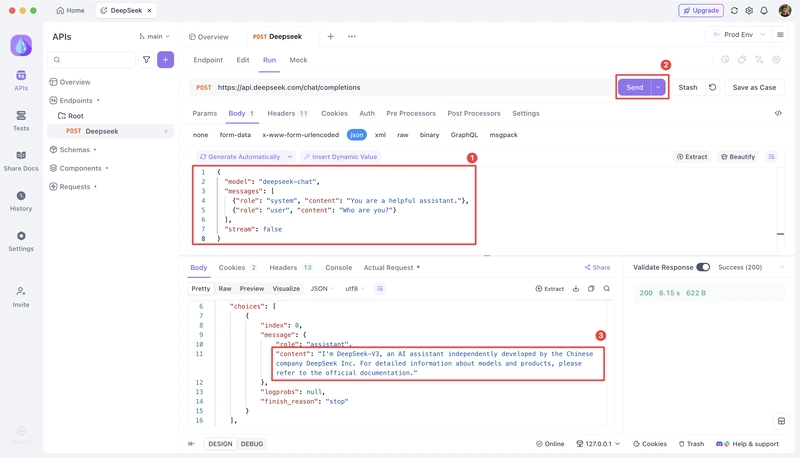Click the word-wrap icon in the request body toolbar
This screenshot has width=800, height=458.
(x=771, y=157)
